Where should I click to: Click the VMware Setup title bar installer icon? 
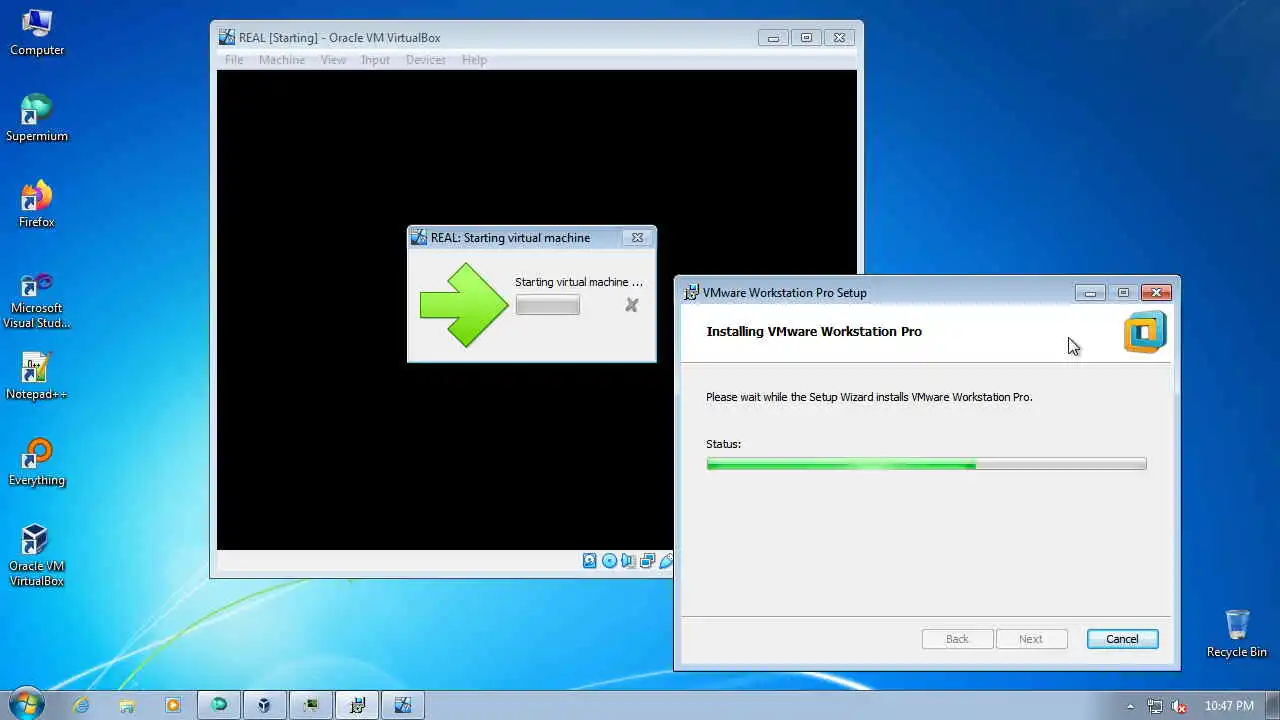[x=691, y=292]
